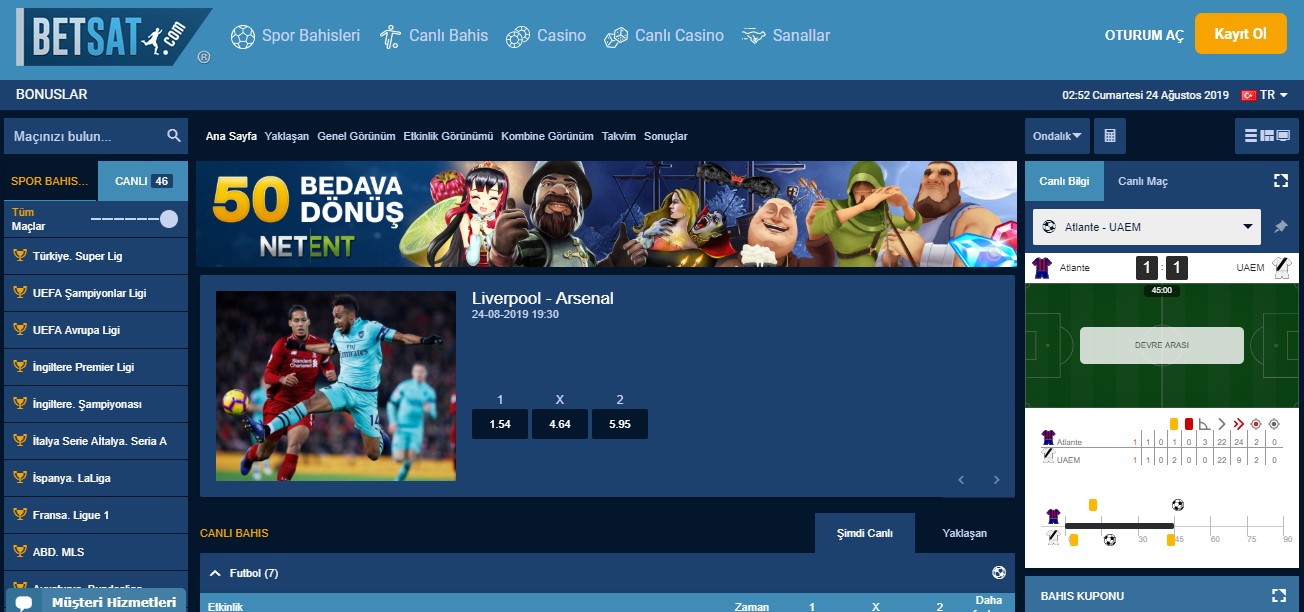1304x612 pixels.
Task: Click the trophy icon for UEFA Şampiyonlar Ligi
Action: tap(19, 293)
